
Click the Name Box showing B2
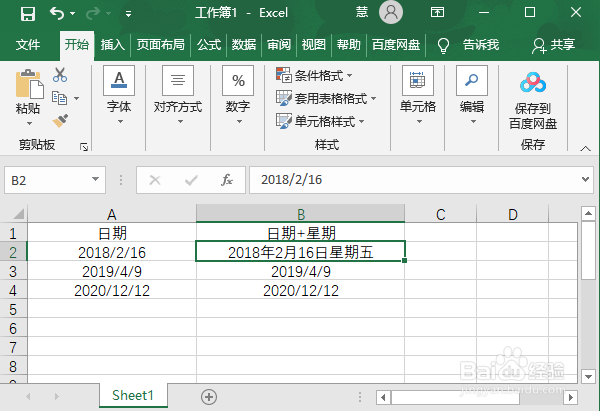46,180
